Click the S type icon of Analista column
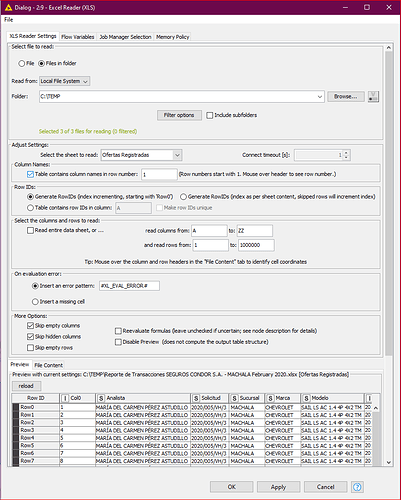Image resolution: width=401 pixels, height=500 pixels. (101, 398)
